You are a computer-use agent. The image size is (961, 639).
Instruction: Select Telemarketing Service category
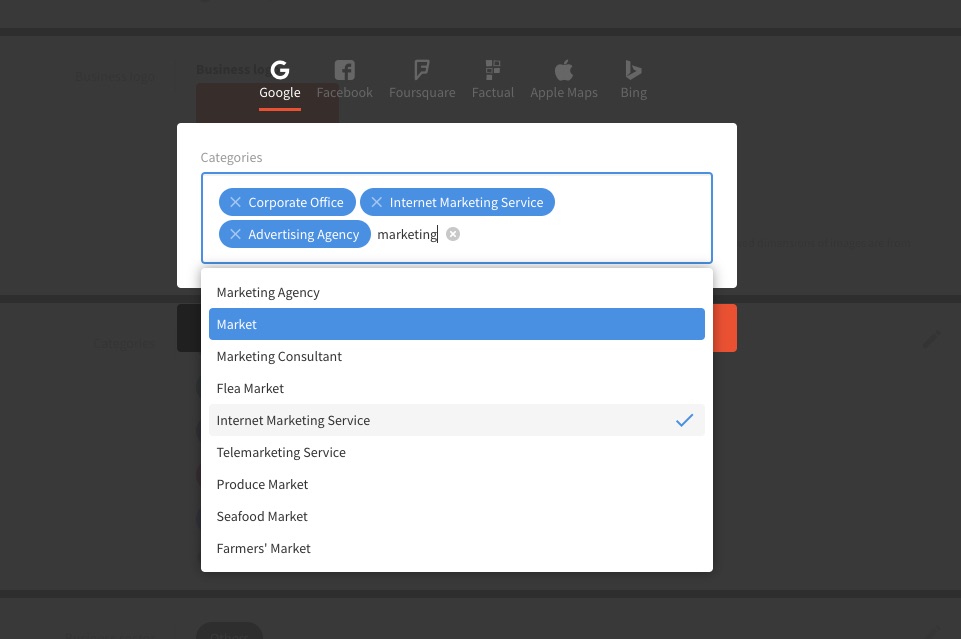point(457,452)
